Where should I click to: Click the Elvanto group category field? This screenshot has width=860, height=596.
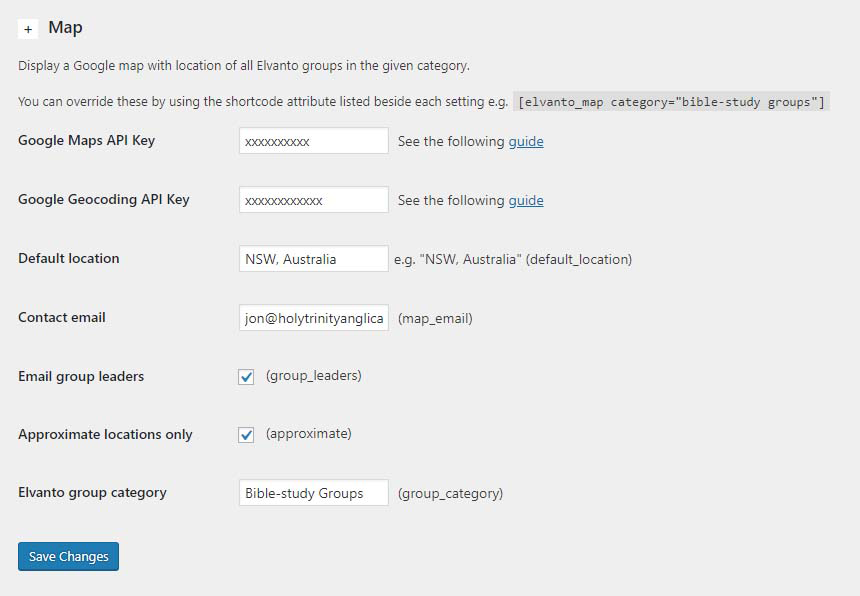(x=314, y=493)
